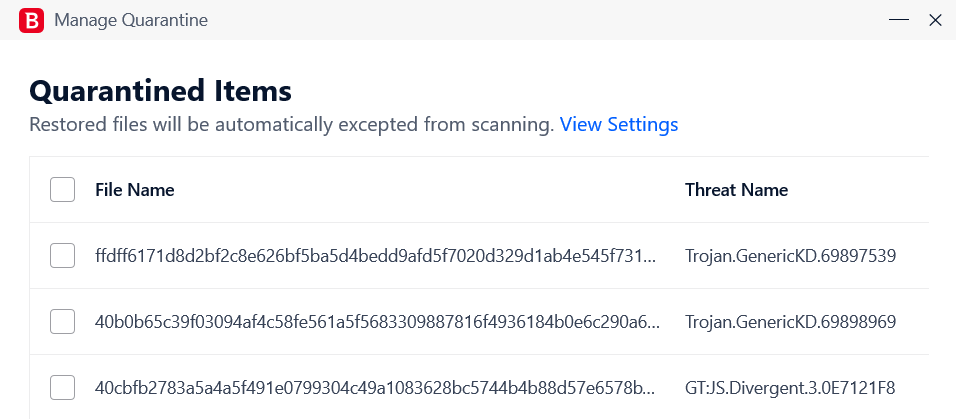Open the View Settings link
The width and height of the screenshot is (956, 419).
[x=619, y=124]
